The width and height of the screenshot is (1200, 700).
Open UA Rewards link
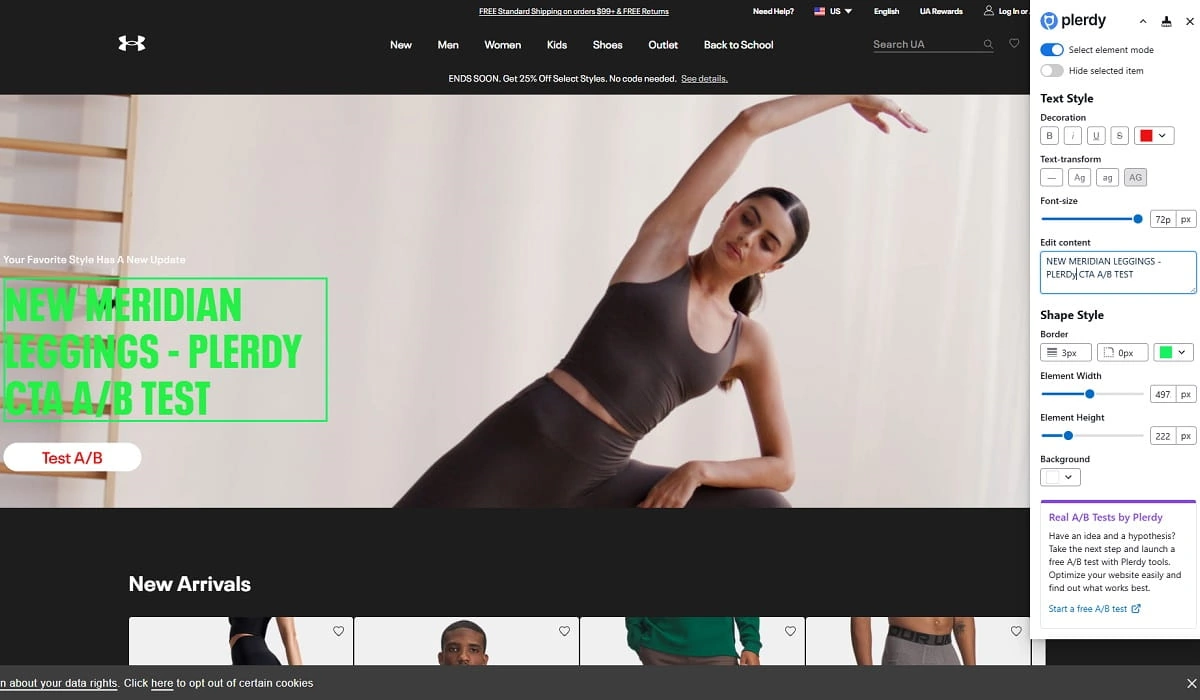point(941,12)
